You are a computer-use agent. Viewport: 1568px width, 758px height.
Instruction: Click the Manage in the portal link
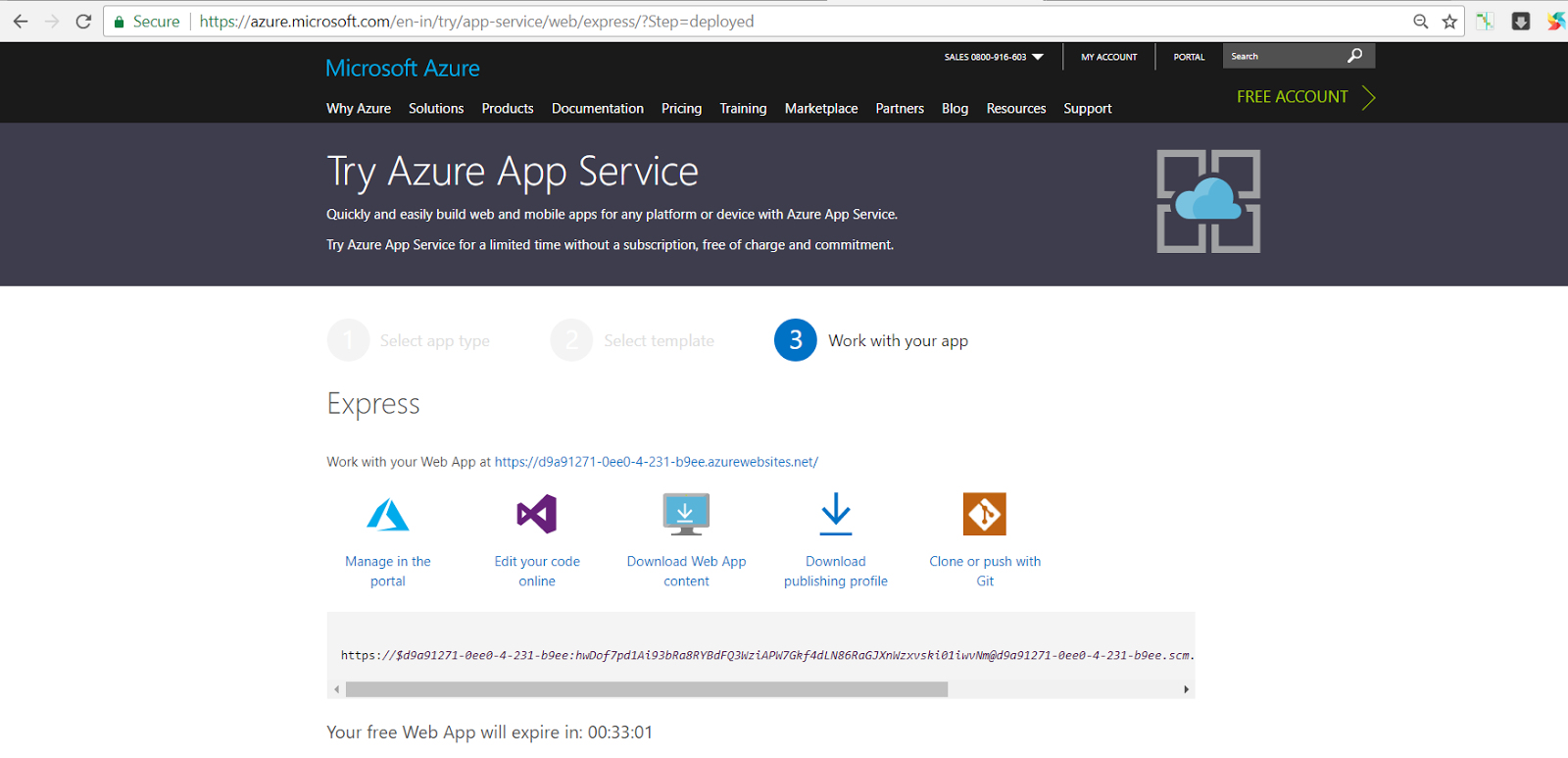[x=388, y=571]
